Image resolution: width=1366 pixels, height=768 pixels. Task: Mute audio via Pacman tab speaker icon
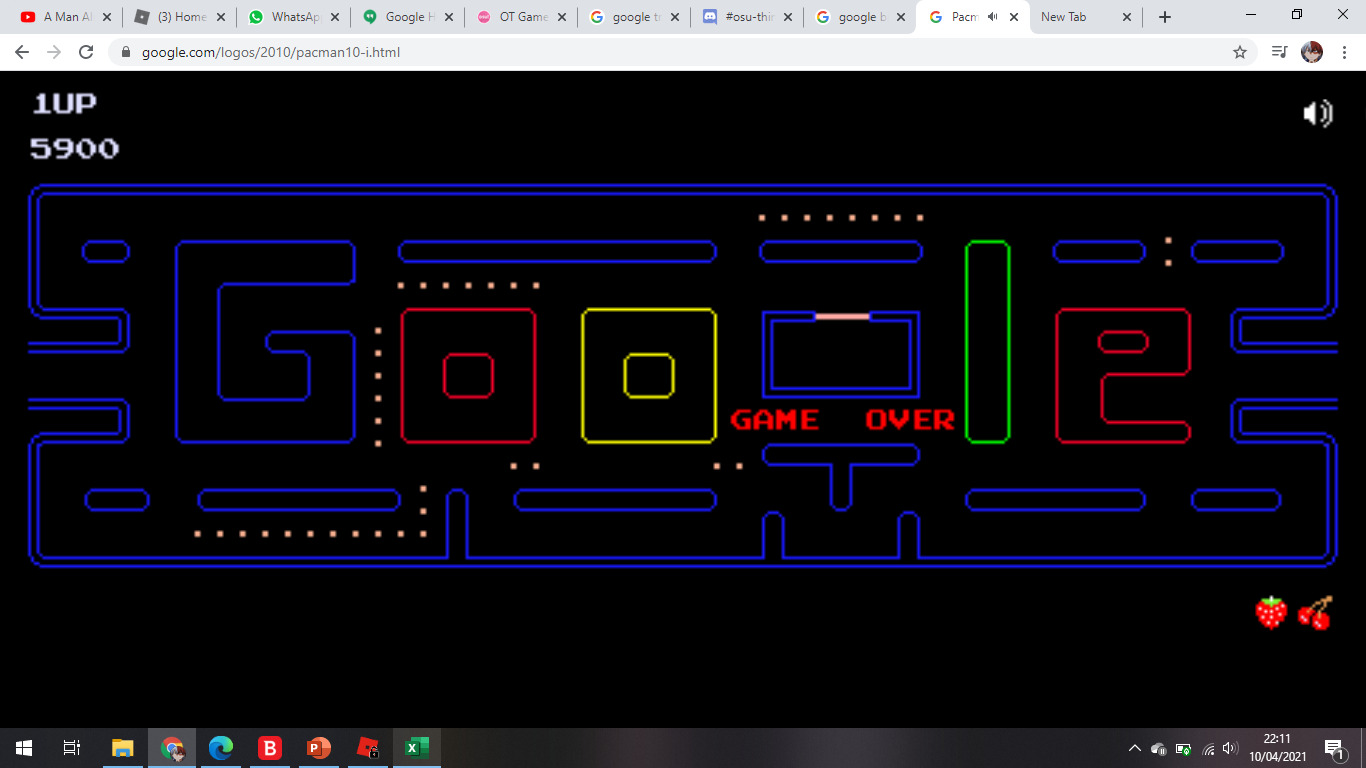992,17
